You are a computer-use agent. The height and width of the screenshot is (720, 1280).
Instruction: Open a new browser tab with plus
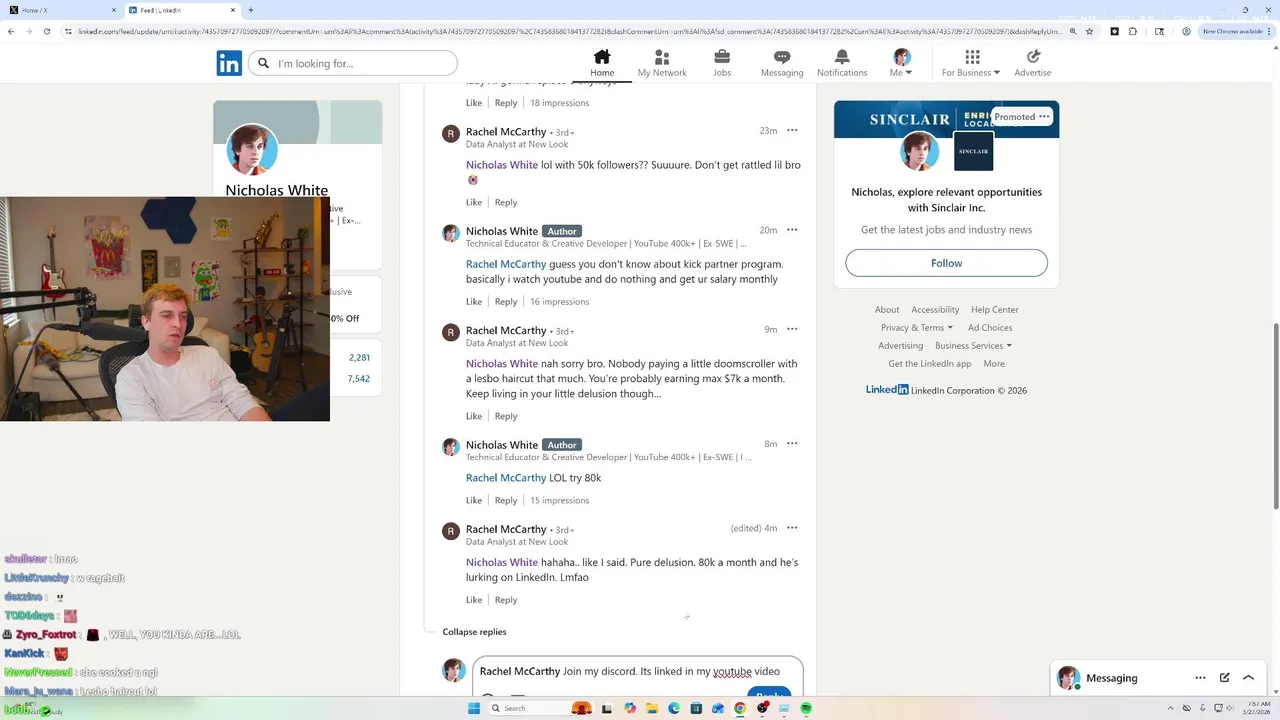(250, 10)
